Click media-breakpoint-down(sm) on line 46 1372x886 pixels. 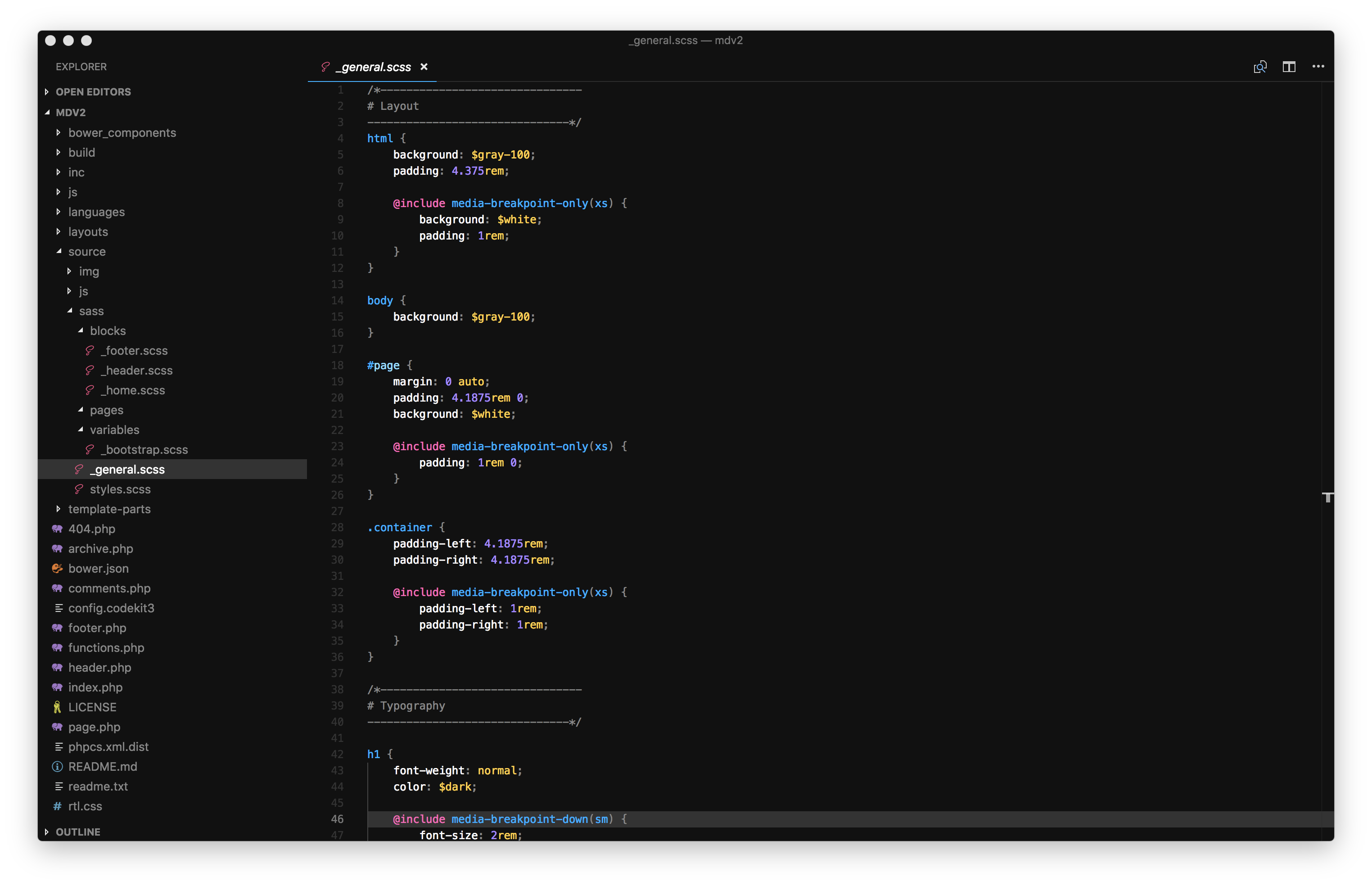click(533, 819)
